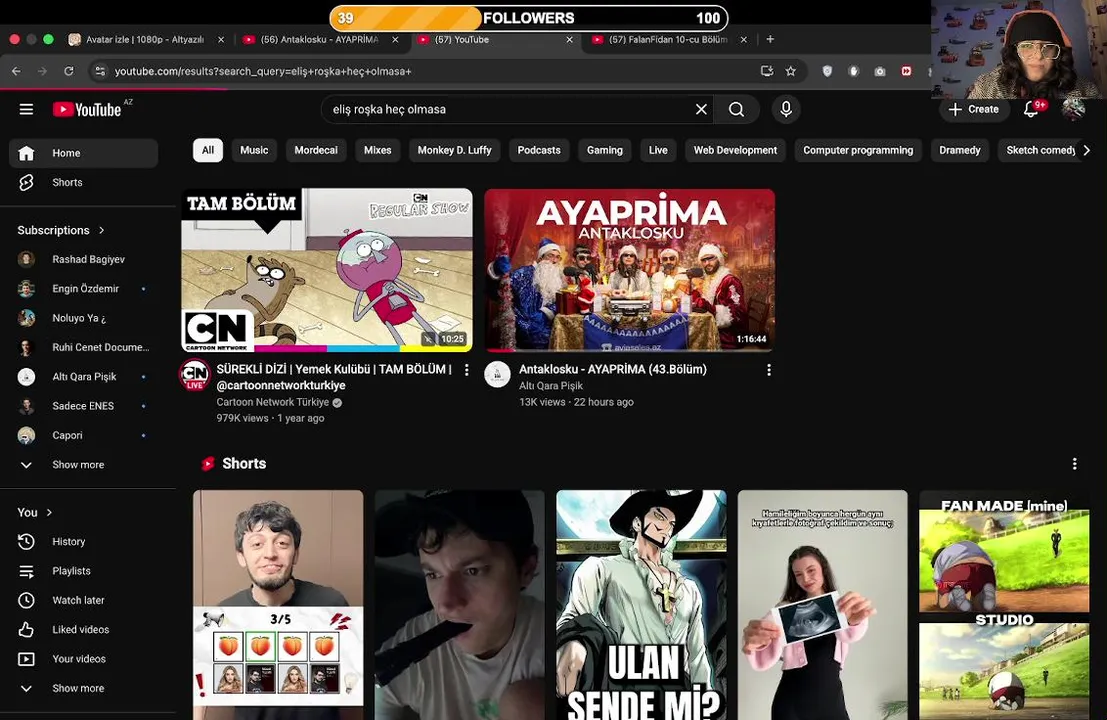Play AYAPRİMA Antaklosku video thumbnail
Image resolution: width=1107 pixels, height=720 pixels.
[x=630, y=270]
